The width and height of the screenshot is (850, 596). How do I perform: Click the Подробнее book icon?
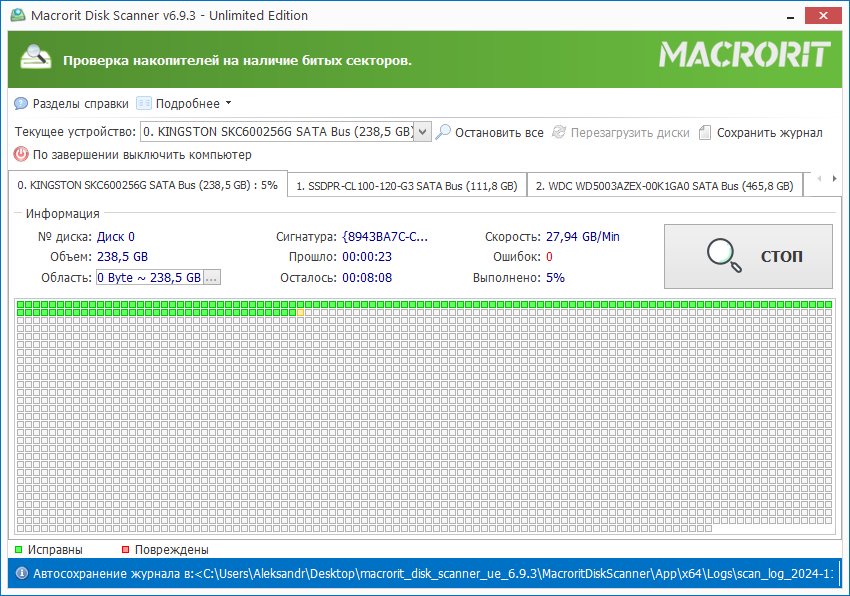pos(144,103)
